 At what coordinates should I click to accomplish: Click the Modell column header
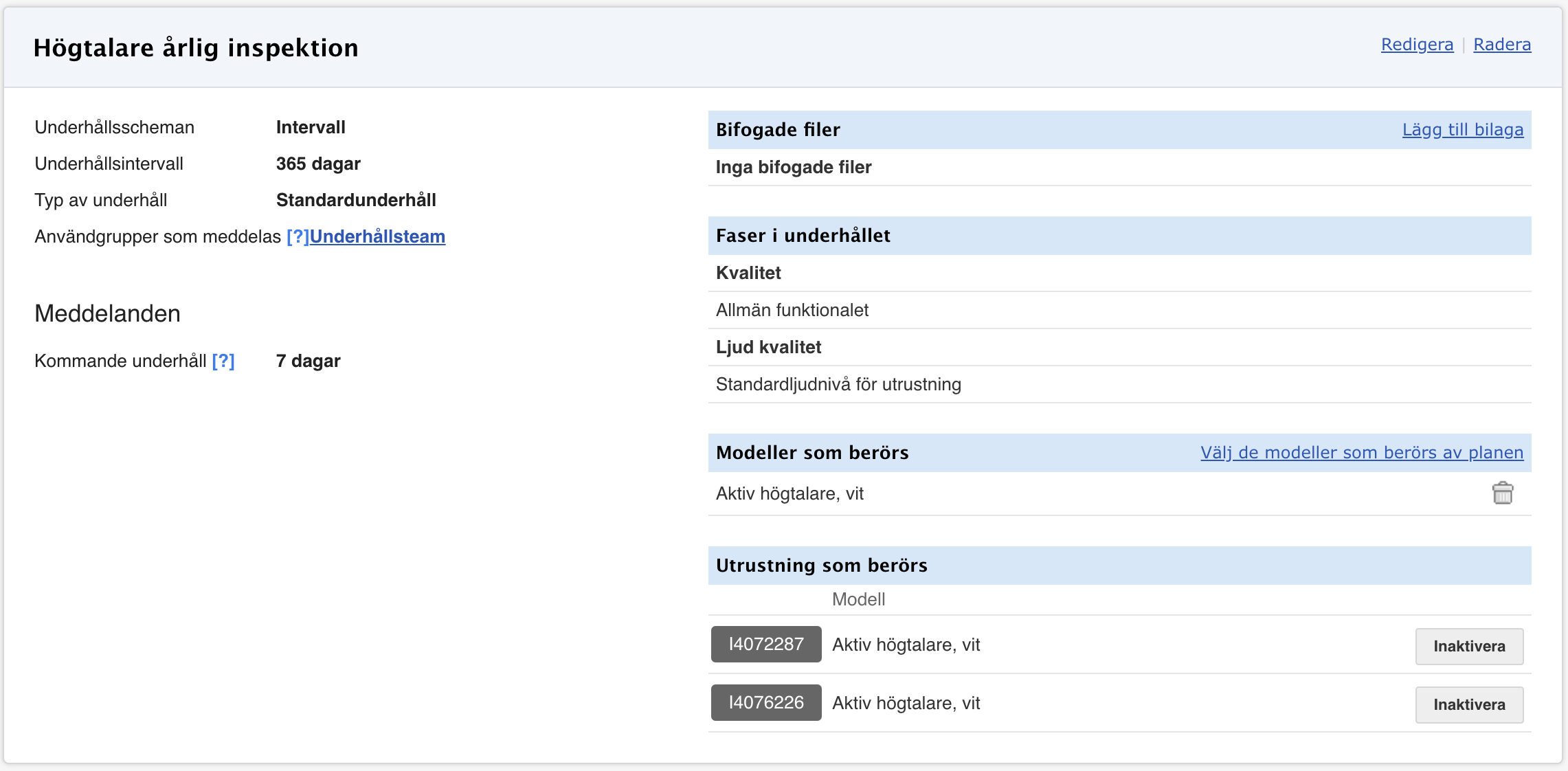pos(858,600)
